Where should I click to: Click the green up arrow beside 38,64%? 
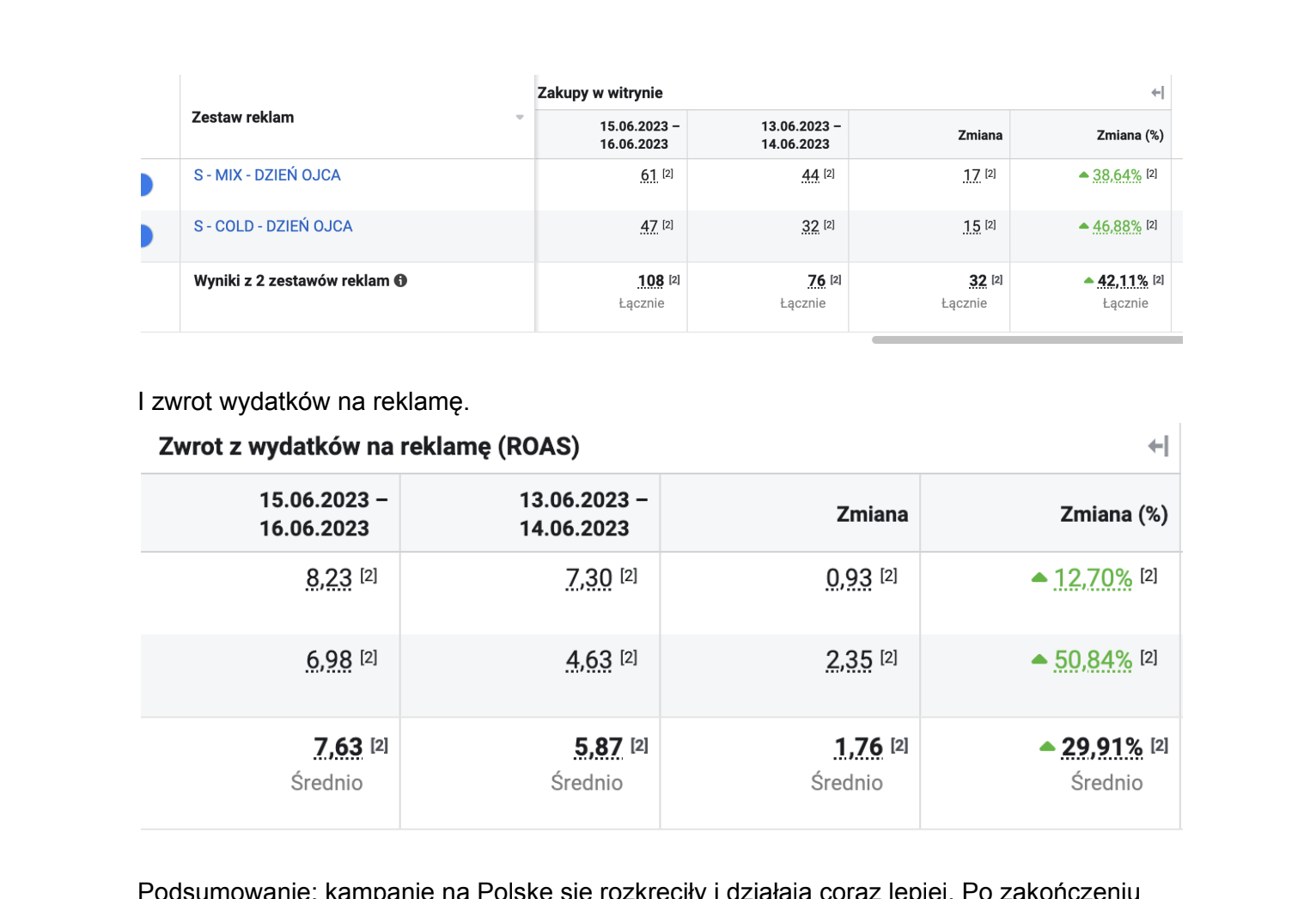coord(1083,175)
